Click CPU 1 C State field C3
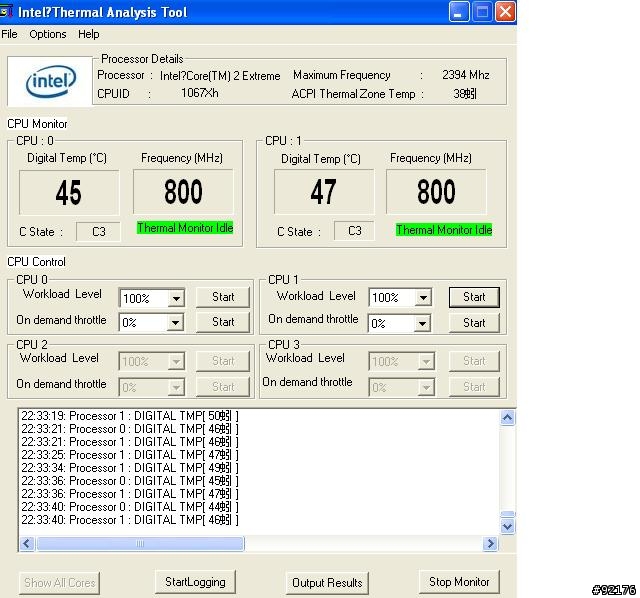Viewport: 640px width, 598px height. 354,231
